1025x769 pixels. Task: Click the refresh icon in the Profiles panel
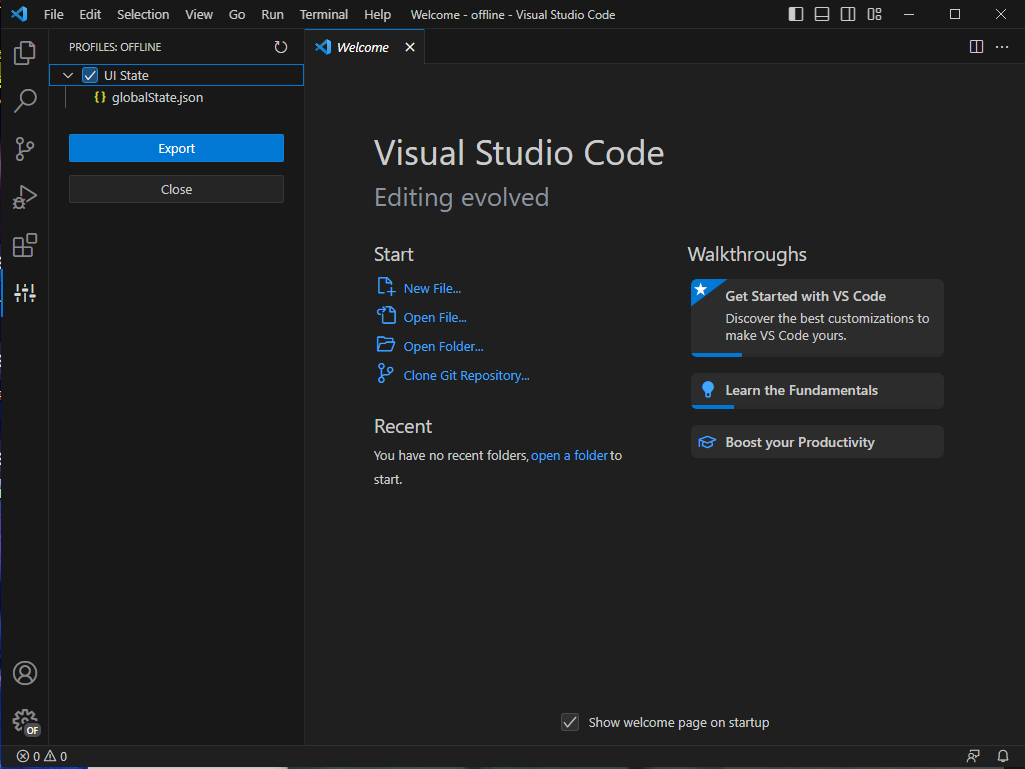(x=281, y=46)
